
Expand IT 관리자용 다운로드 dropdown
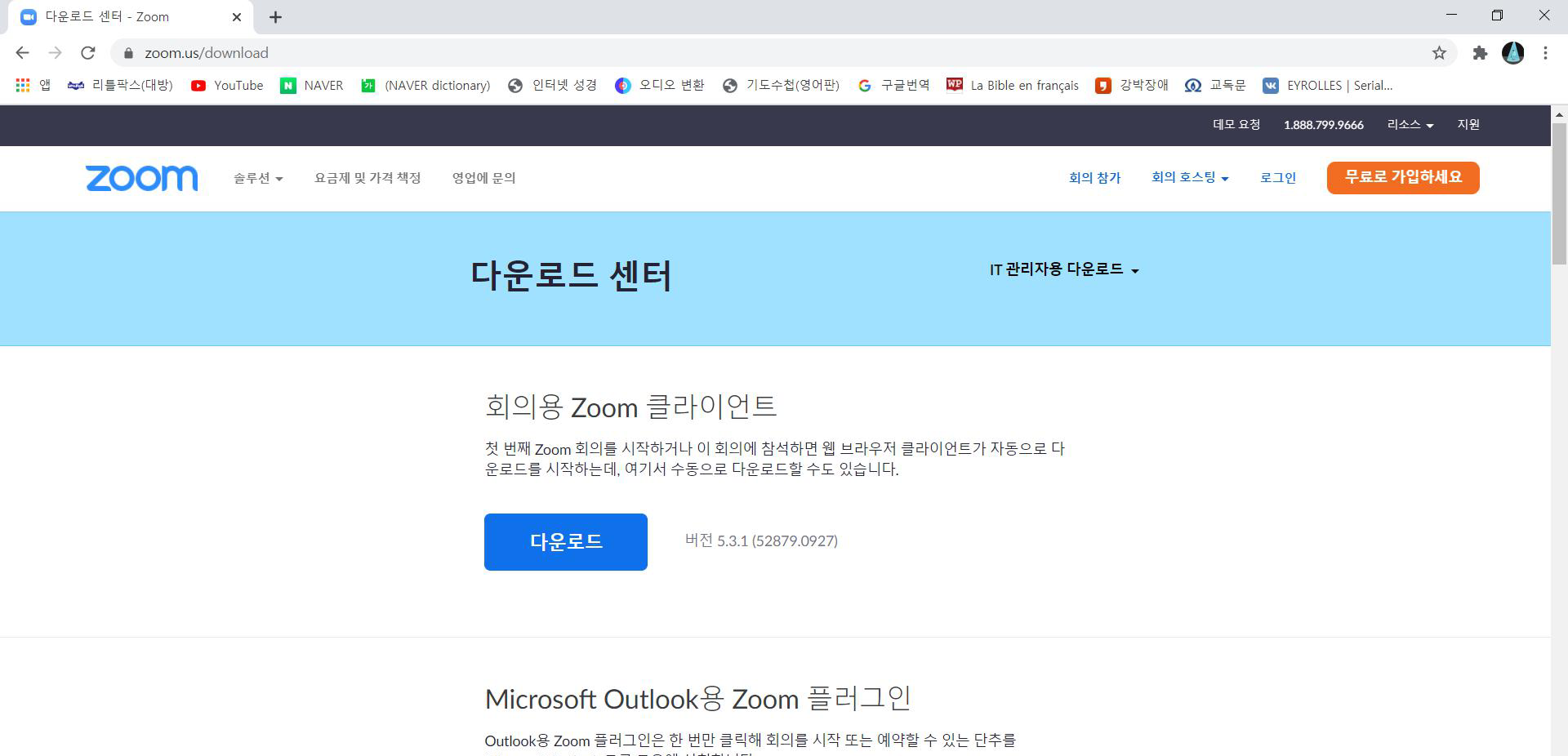[1064, 269]
